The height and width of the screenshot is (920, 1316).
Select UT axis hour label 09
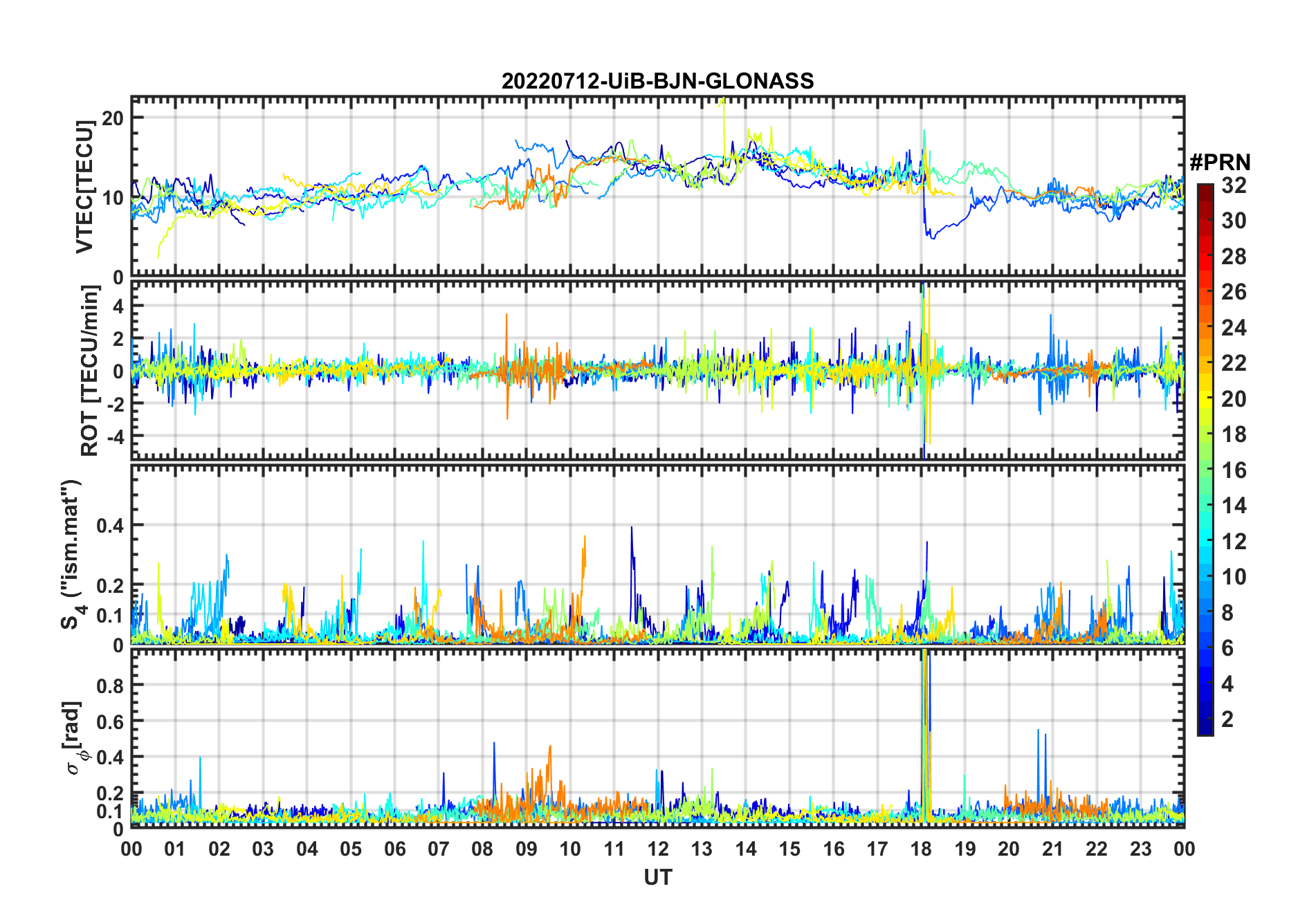tap(527, 849)
